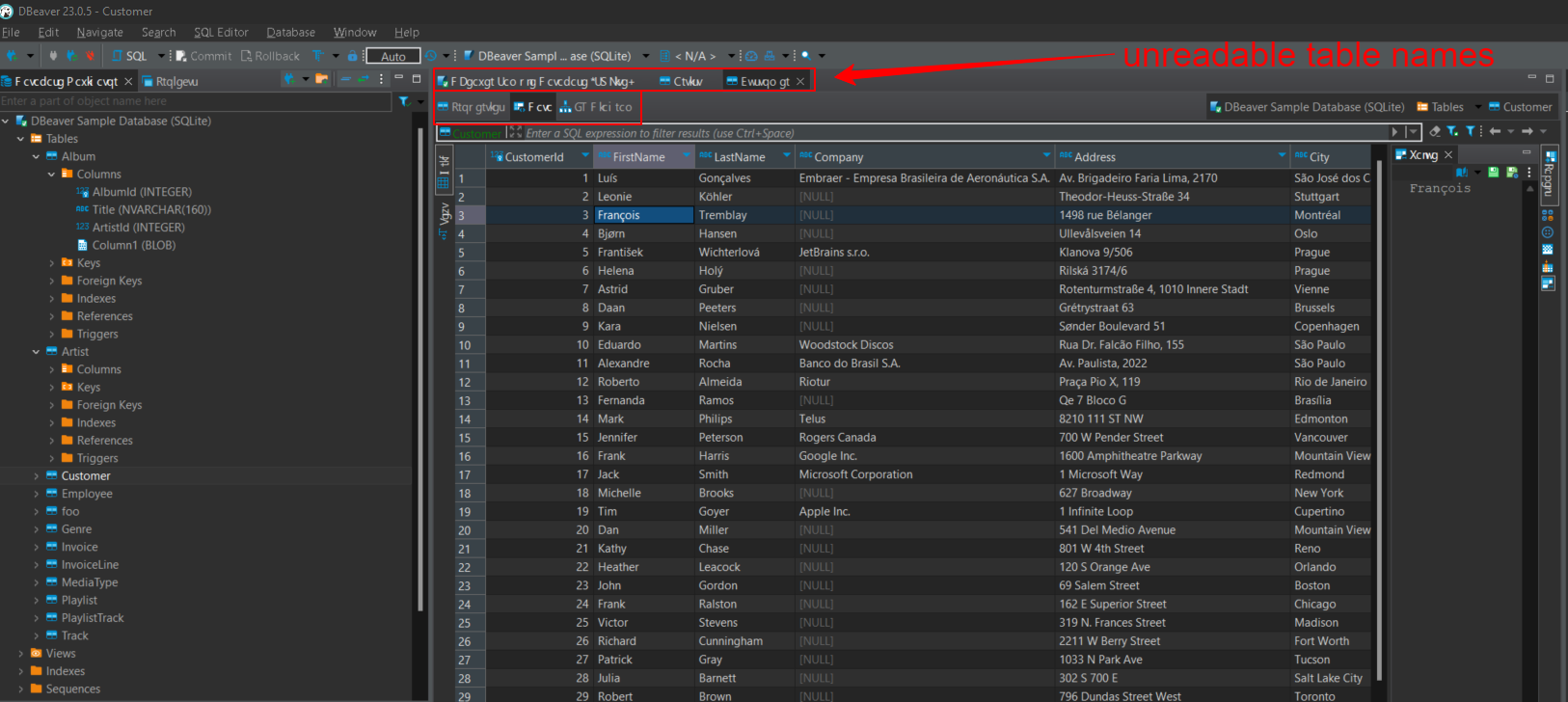Select the Employee table in navigator
The image size is (1568, 702).
pyautogui.click(x=87, y=494)
